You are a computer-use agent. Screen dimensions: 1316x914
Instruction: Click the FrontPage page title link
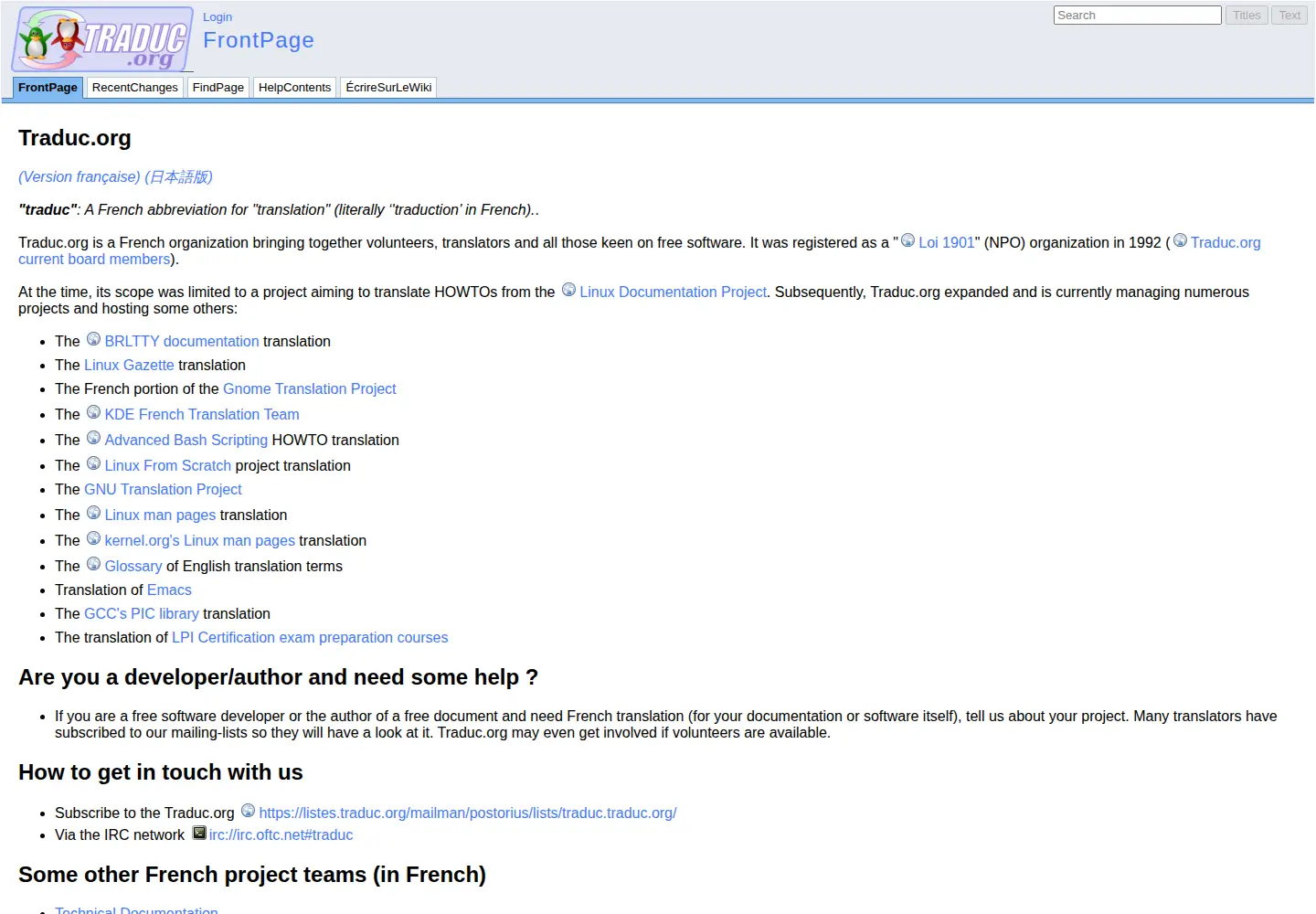pos(259,40)
